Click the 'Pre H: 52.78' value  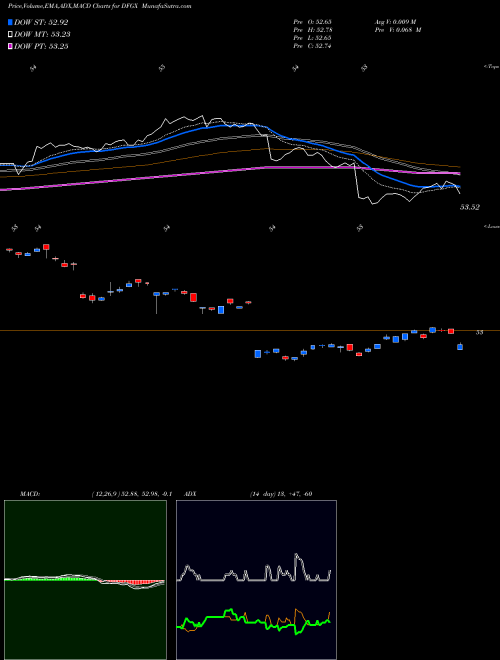pyautogui.click(x=313, y=30)
